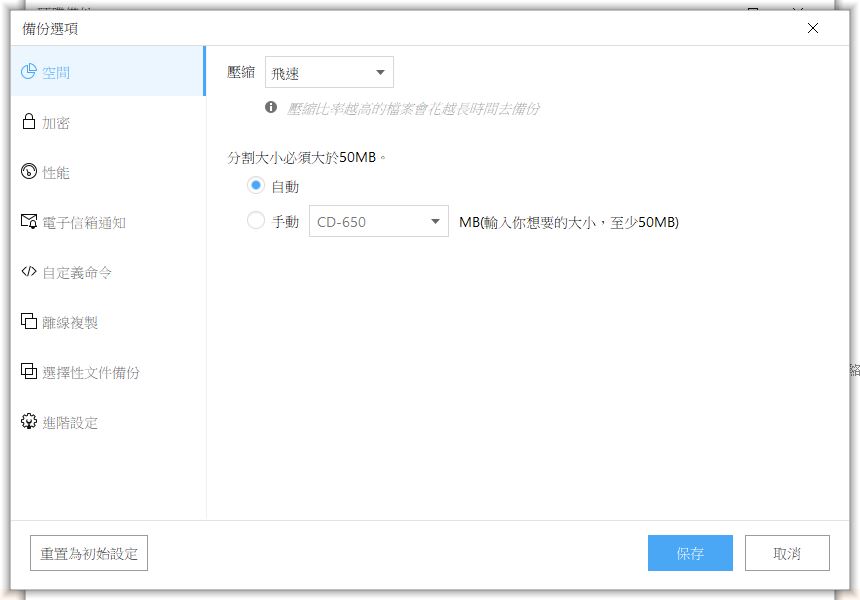Go to the 性能 tab
The width and height of the screenshot is (860, 600).
pos(108,172)
